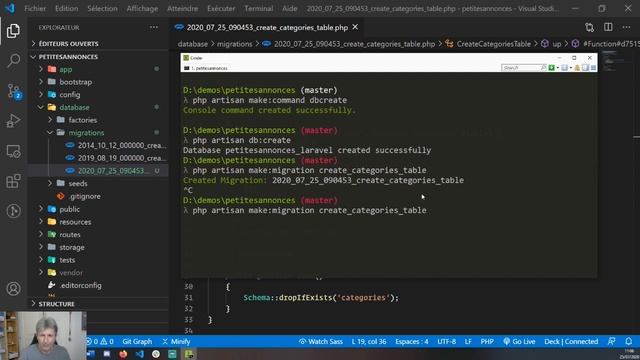Open the Search view in activity bar

(13, 60)
